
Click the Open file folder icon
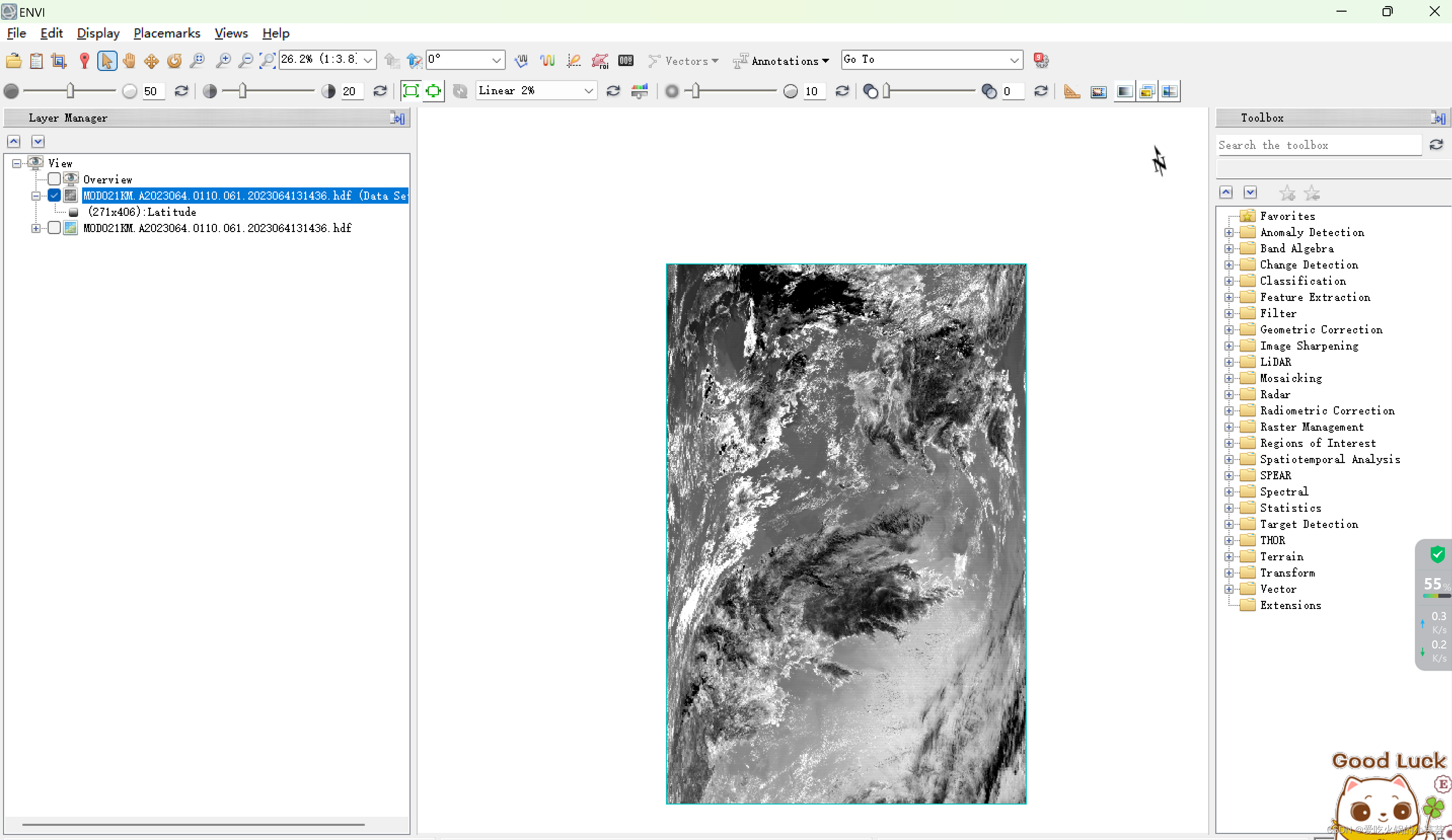tap(14, 60)
